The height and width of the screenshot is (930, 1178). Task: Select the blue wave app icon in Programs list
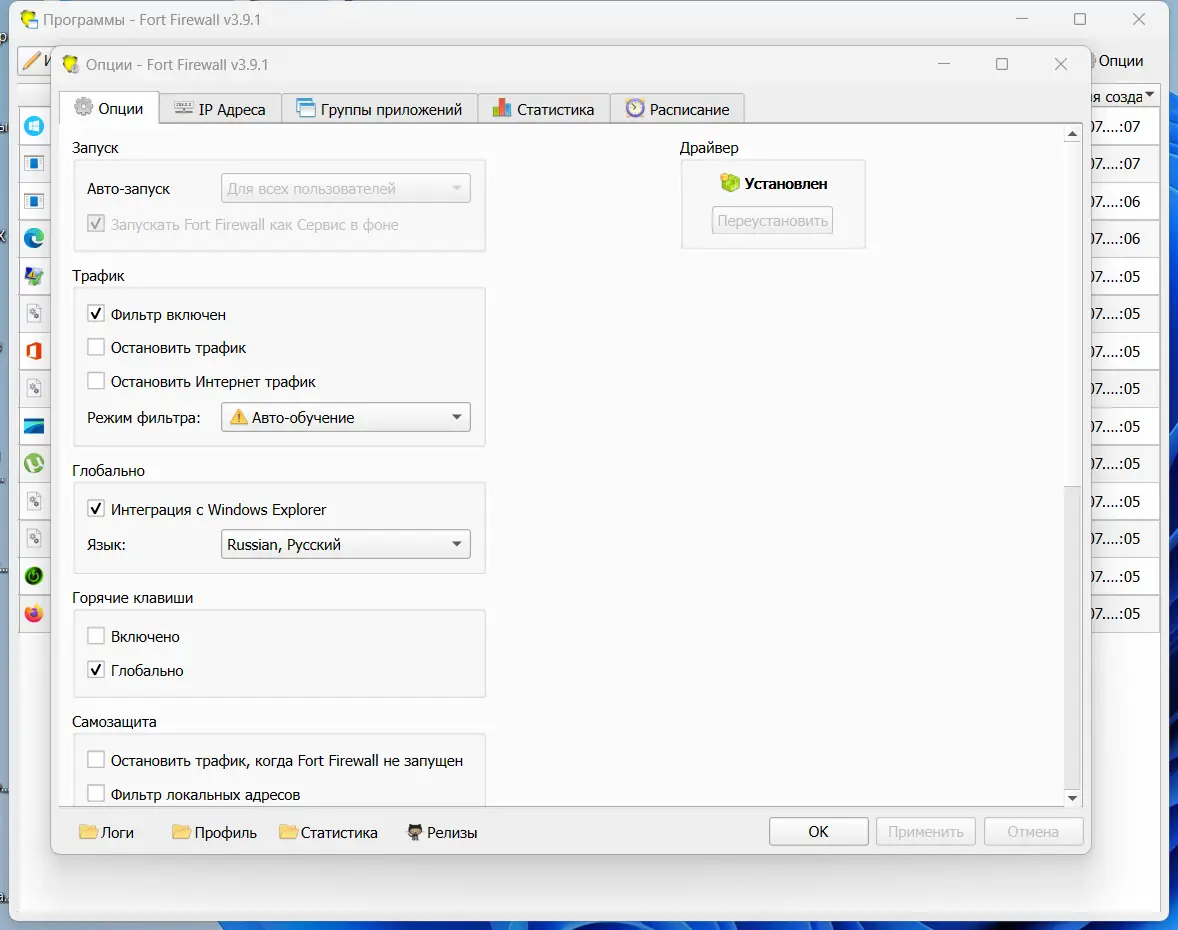point(34,426)
